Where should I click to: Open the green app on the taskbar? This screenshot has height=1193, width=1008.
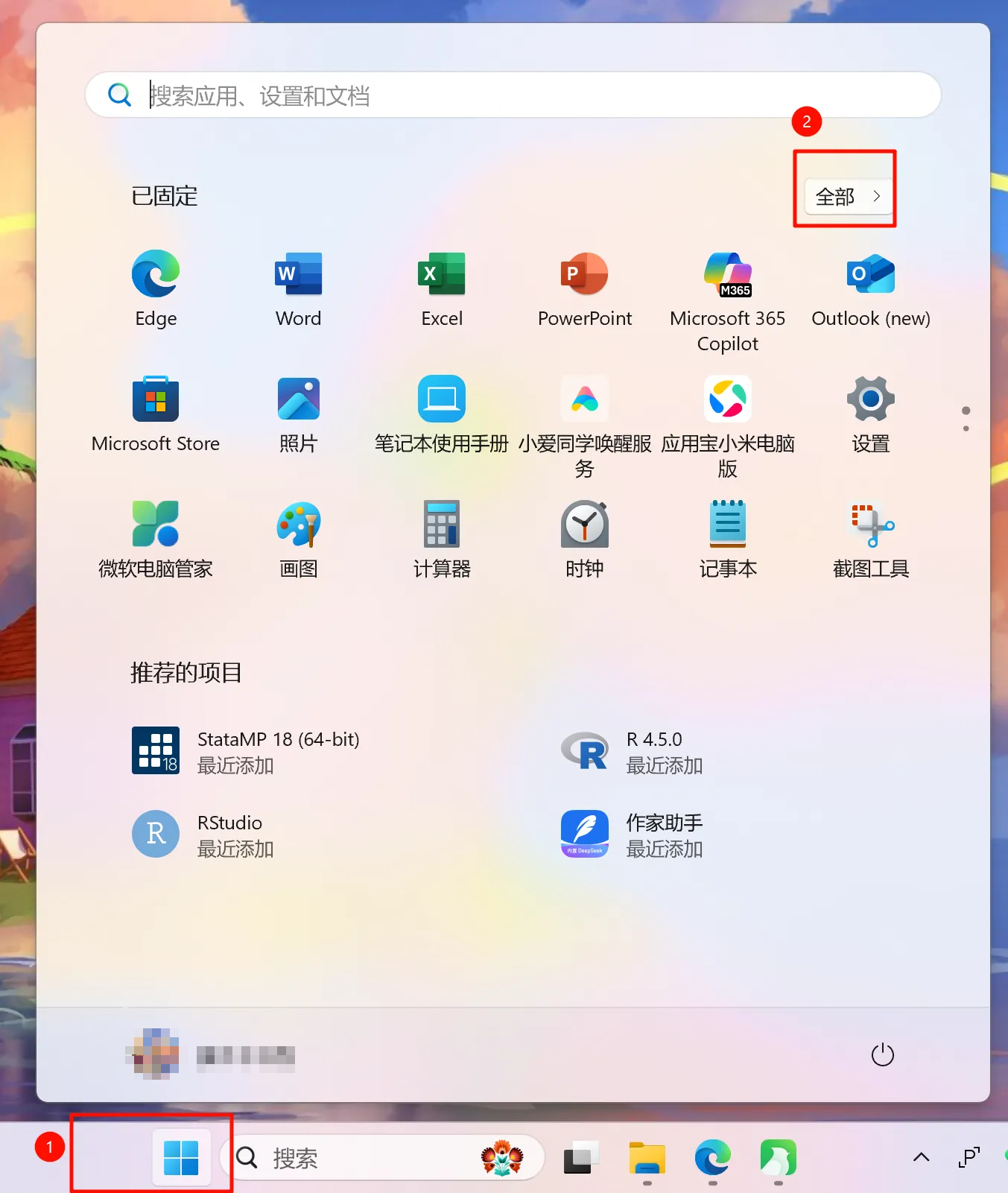click(x=778, y=1158)
